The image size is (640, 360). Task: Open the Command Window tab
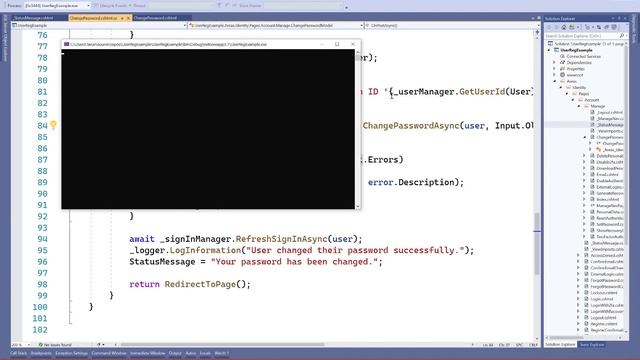point(109,353)
